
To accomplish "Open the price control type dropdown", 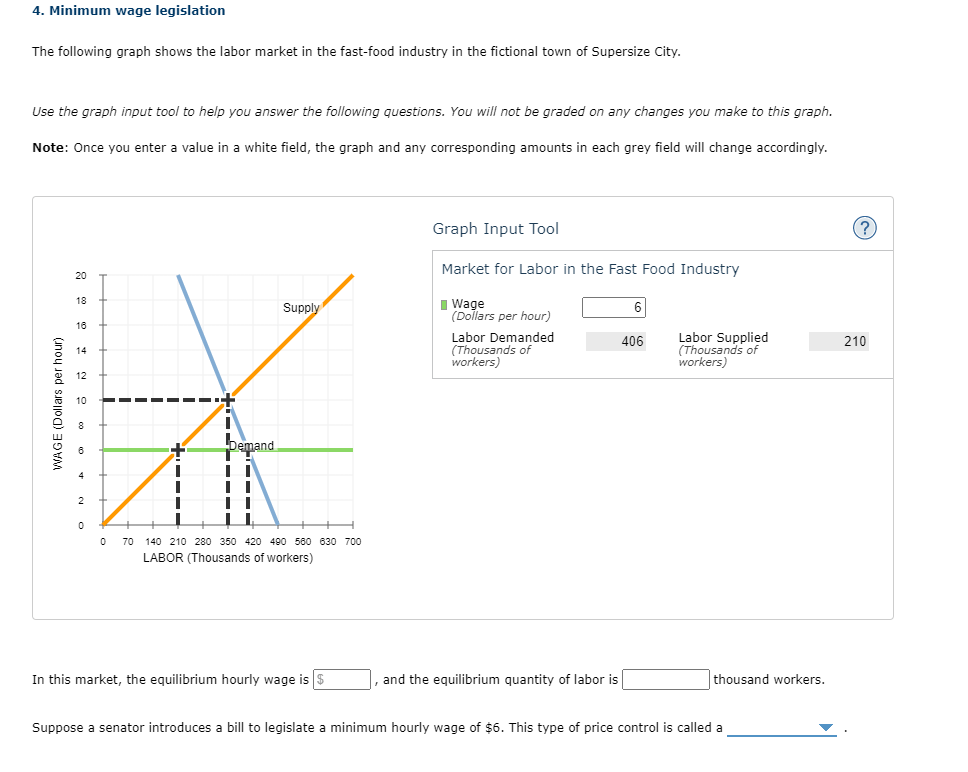I will [782, 728].
